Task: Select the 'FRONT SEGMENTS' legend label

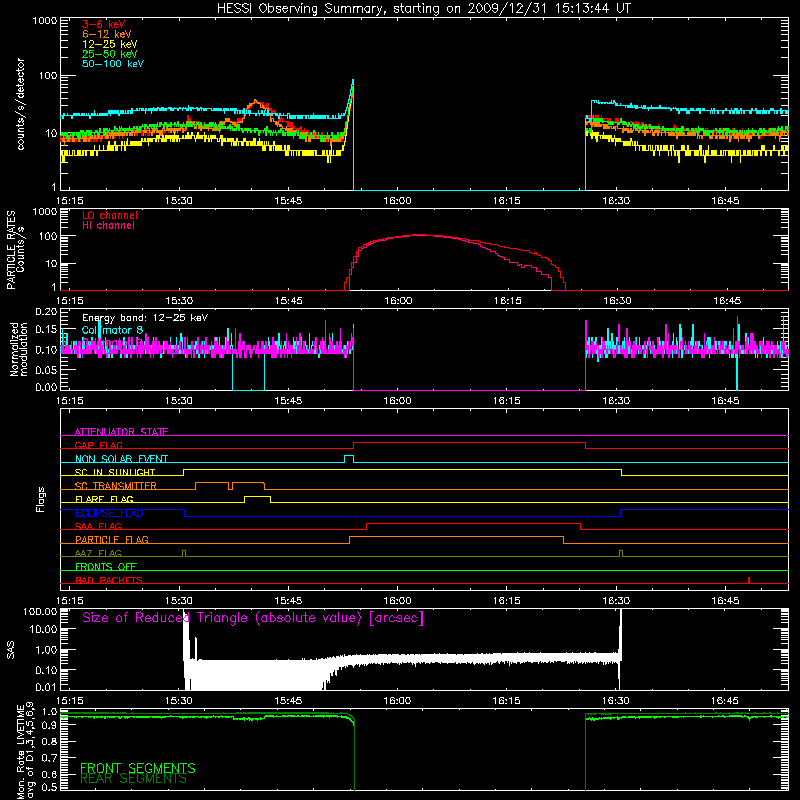Action: (138, 768)
